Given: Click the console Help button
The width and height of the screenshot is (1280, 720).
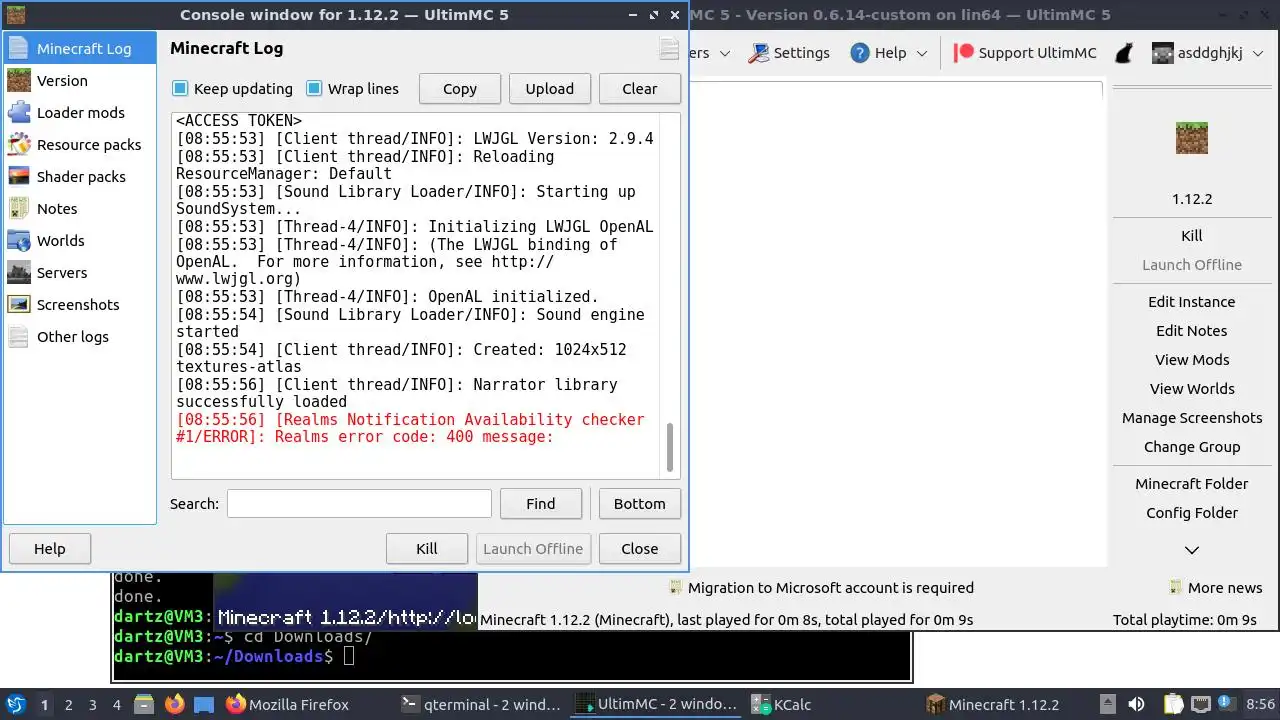Looking at the screenshot, I should [50, 548].
